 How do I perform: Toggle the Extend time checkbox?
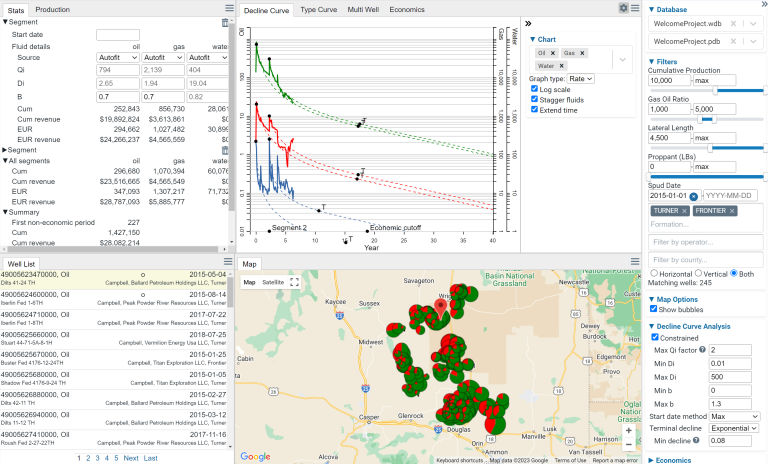pos(534,109)
